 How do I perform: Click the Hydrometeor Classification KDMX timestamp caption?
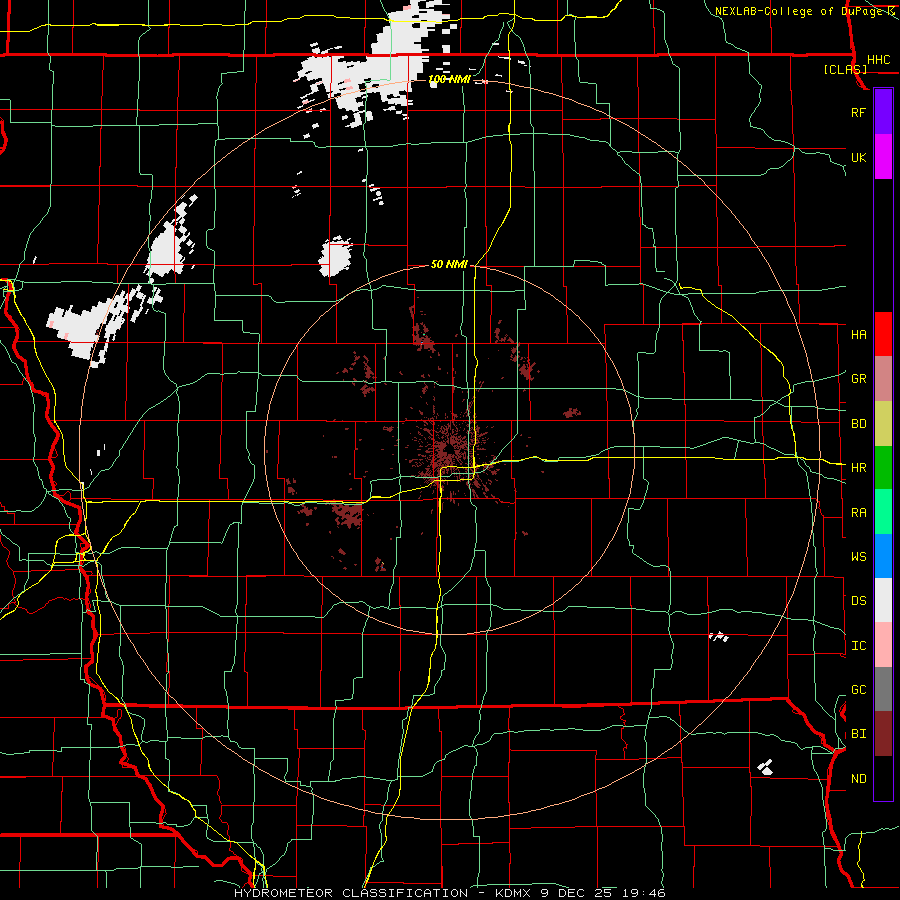point(449,893)
